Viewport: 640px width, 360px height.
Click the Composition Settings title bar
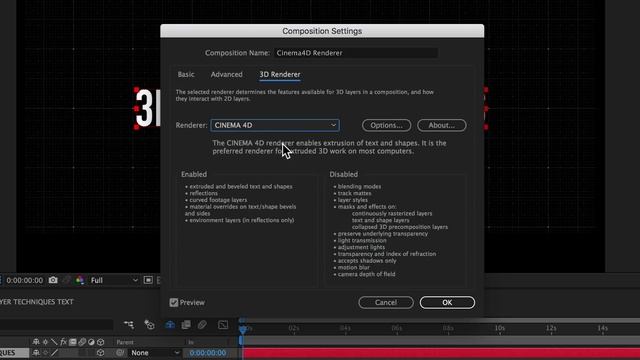pyautogui.click(x=322, y=31)
